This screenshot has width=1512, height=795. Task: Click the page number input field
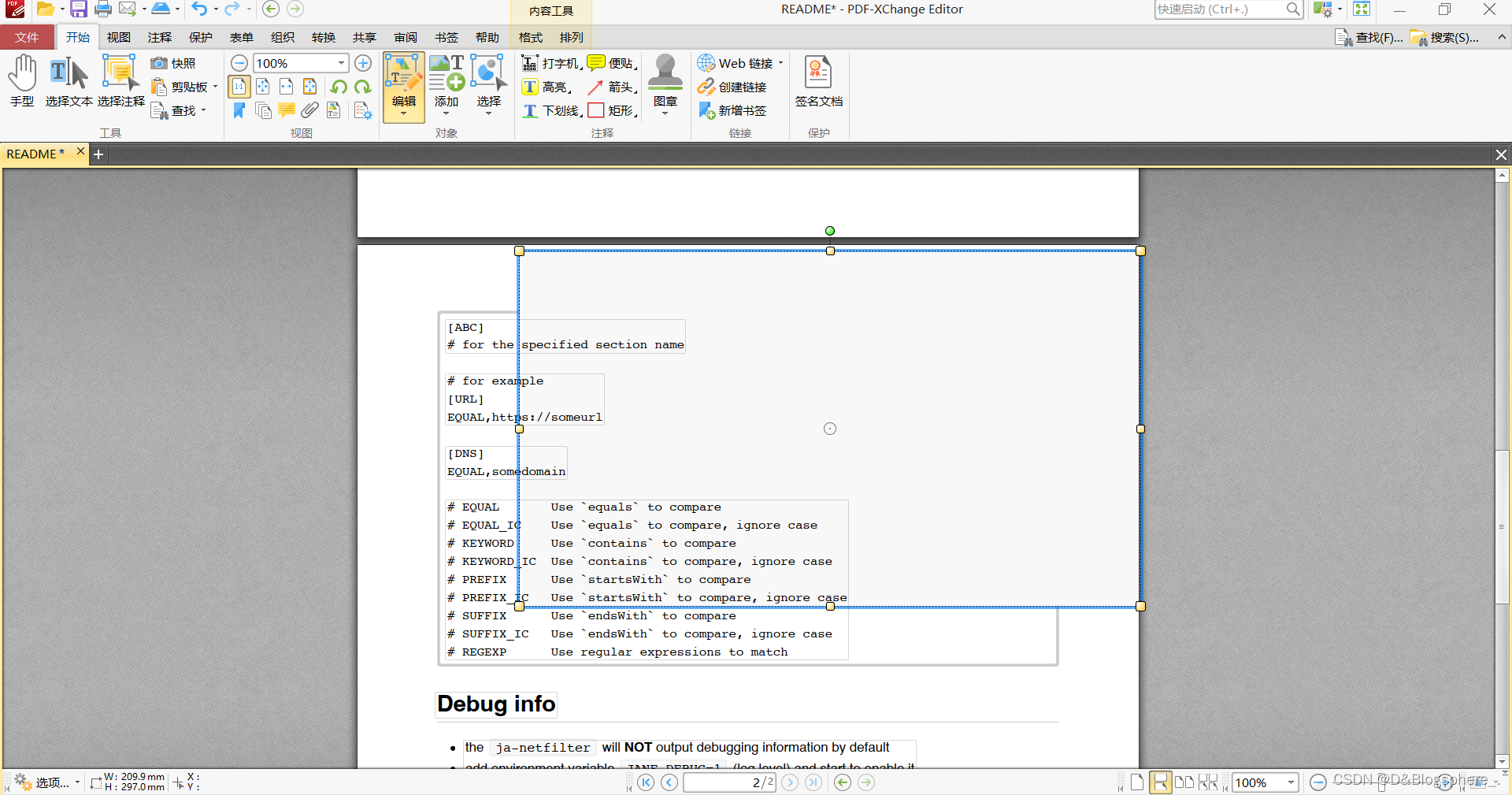tap(729, 782)
